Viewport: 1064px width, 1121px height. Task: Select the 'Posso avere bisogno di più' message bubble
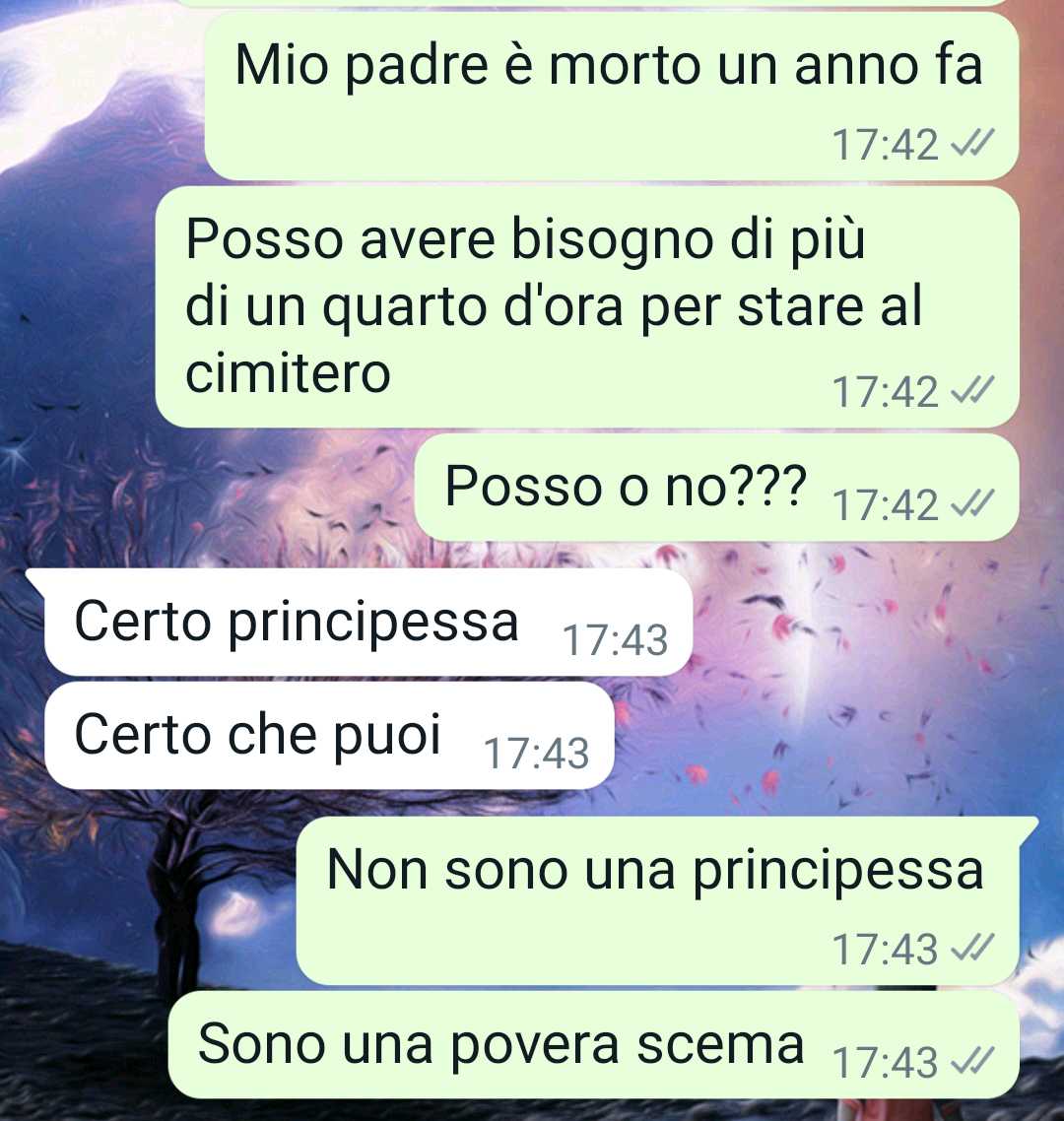click(587, 307)
